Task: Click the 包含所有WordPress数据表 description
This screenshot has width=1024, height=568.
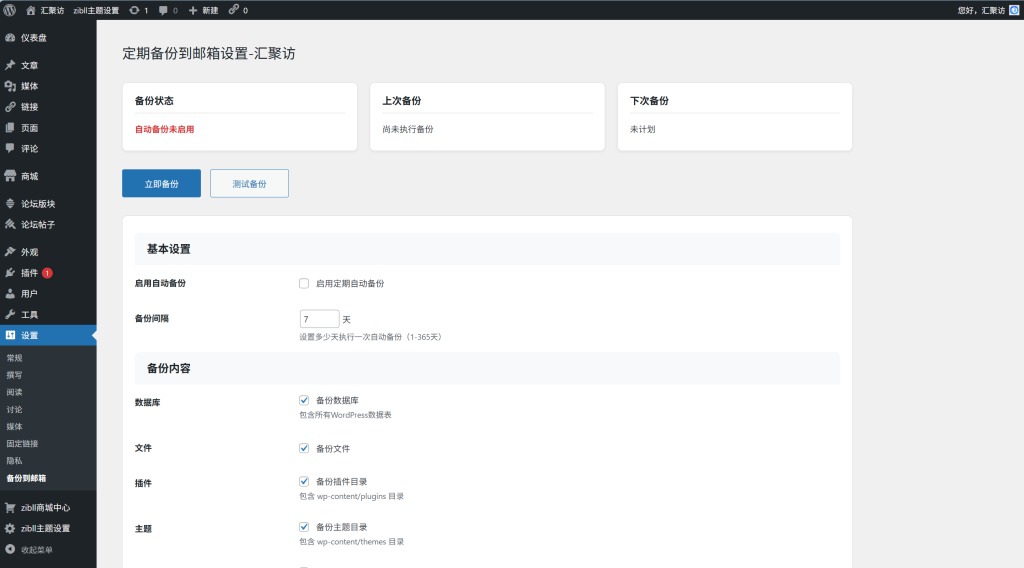Action: pos(345,415)
